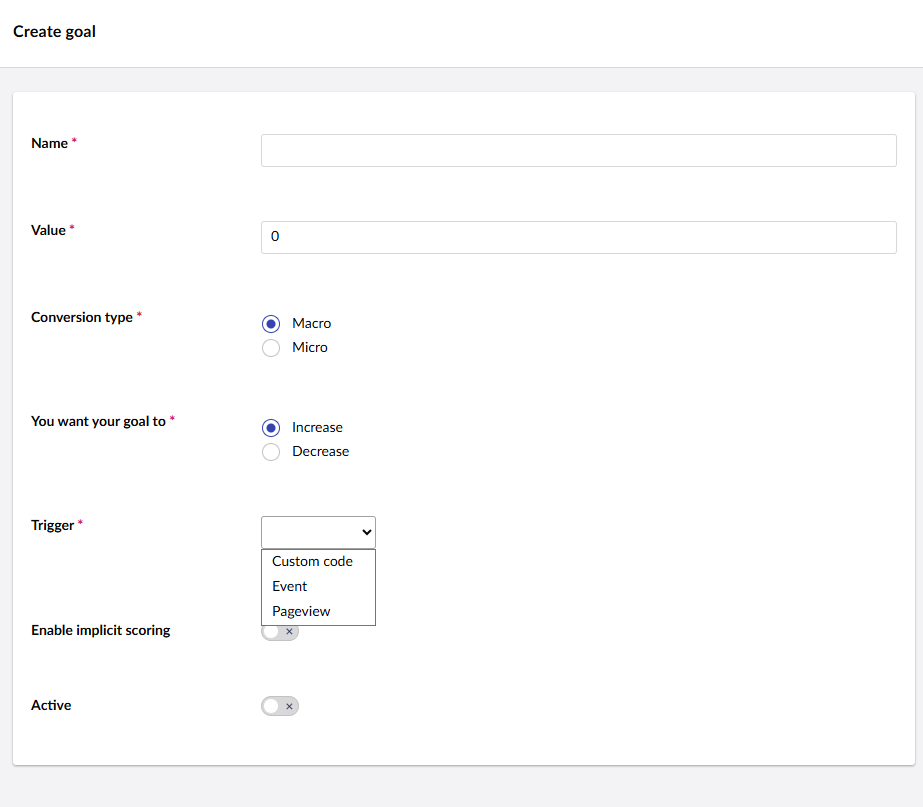Choose Custom code from the Trigger list
Viewport: 923px width, 807px height.
click(312, 562)
